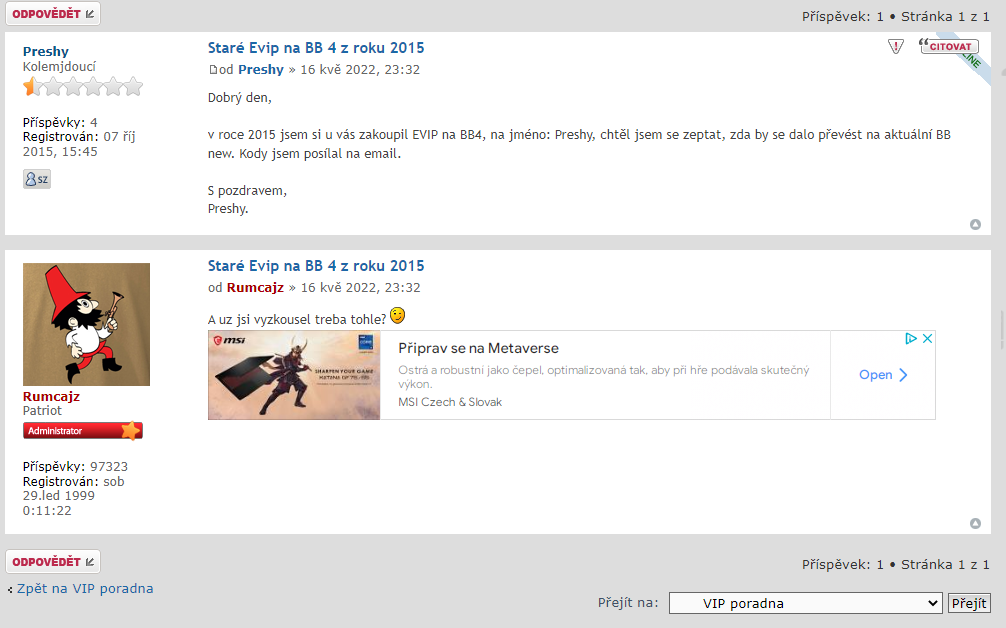Screen dimensions: 1006x628
Task: Click Rumcajz's avatar image
Action: 86,324
